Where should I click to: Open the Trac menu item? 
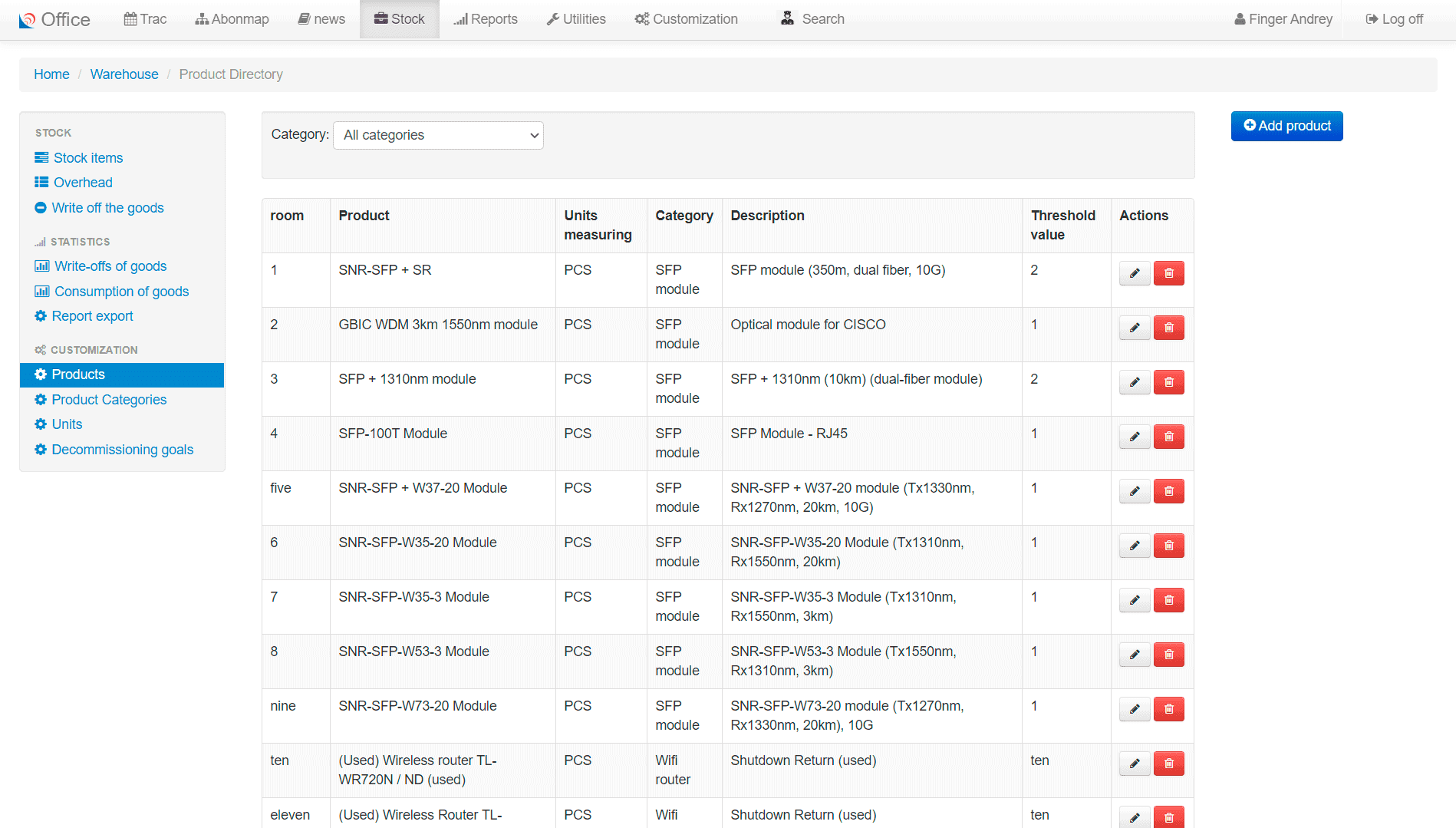(145, 19)
